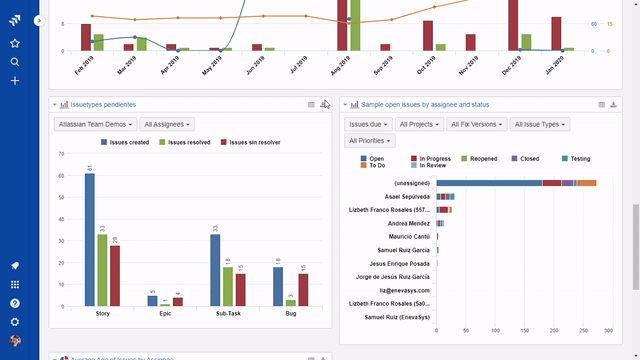Click the unassigned To Do orange segment
Viewport: 640px width, 360px height.
point(587,183)
